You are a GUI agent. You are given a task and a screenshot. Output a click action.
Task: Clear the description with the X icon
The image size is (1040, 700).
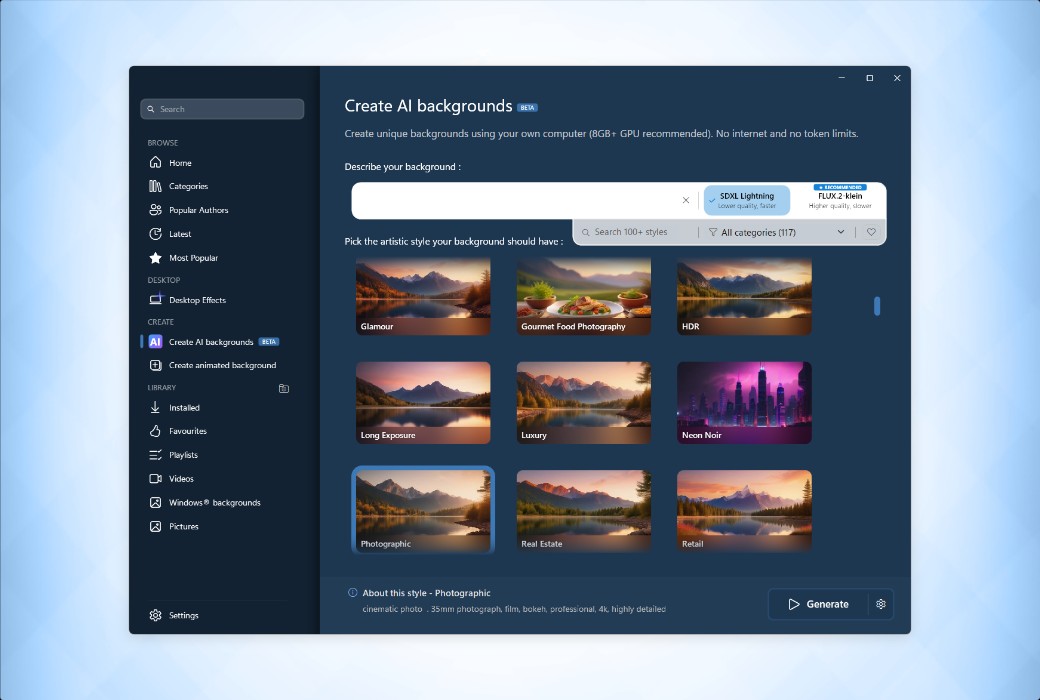686,200
